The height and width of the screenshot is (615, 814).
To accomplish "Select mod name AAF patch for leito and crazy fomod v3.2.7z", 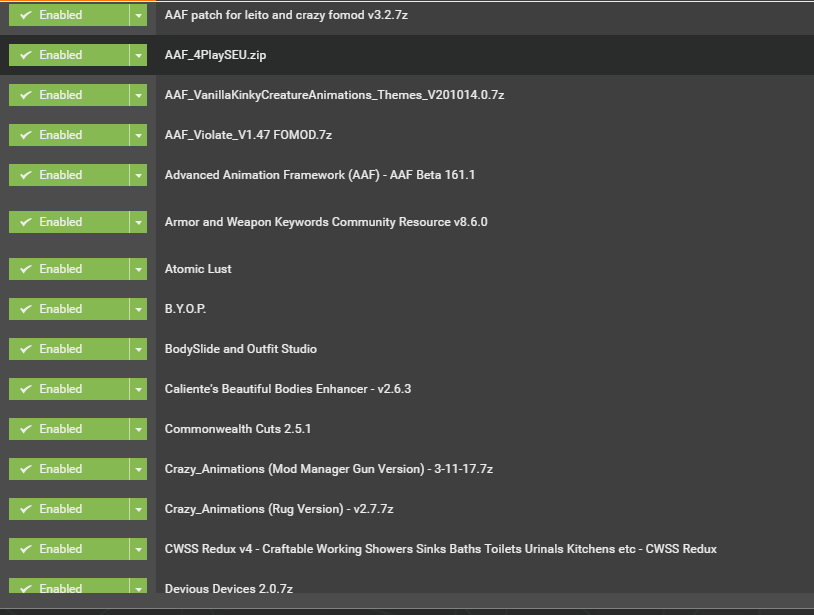I will 286,15.
